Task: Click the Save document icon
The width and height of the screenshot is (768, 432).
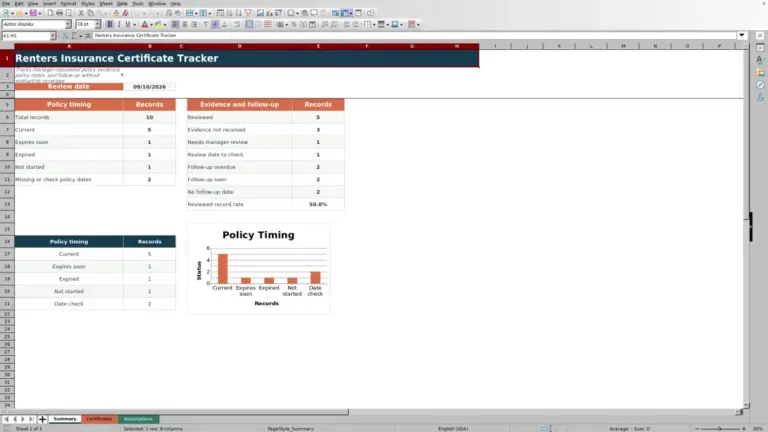Action: coord(33,13)
